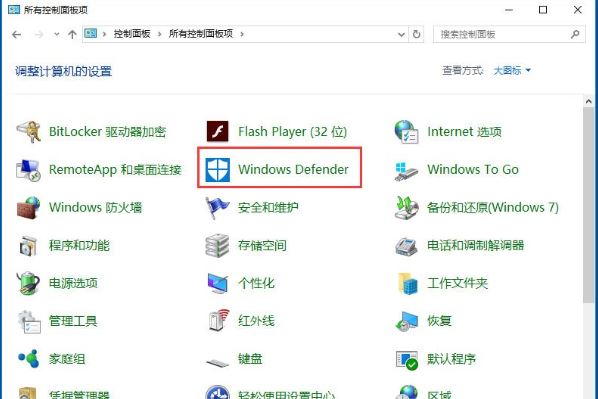Open the BitLocker 驱动器加密 link

pyautogui.click(x=108, y=132)
